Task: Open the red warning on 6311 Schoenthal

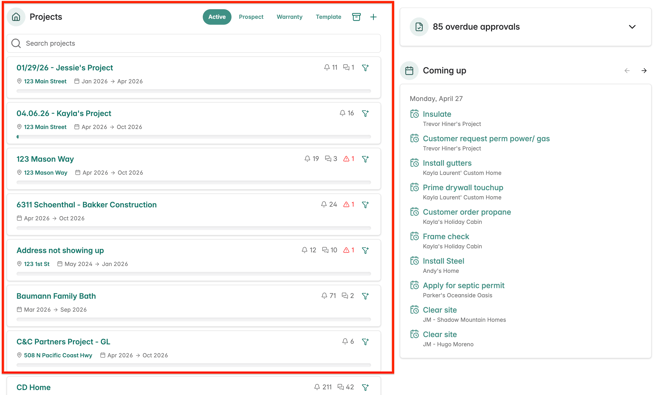Action: click(x=349, y=205)
